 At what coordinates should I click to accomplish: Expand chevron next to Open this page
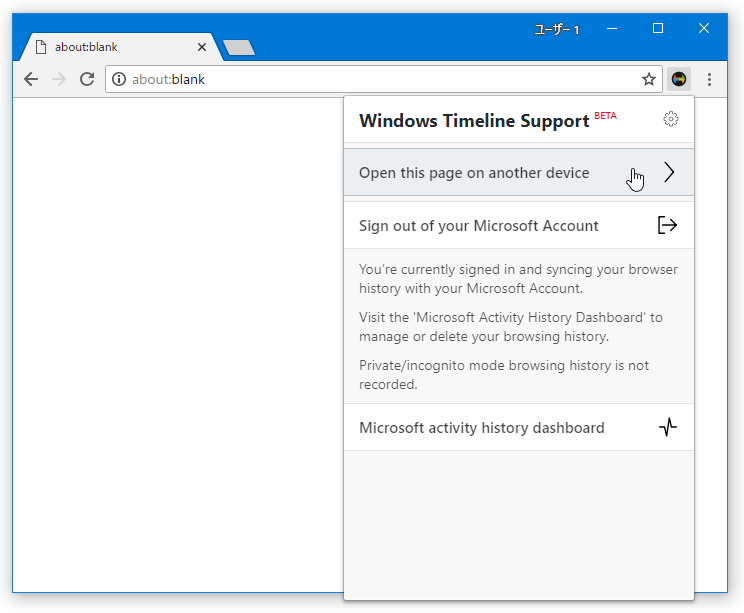(669, 172)
